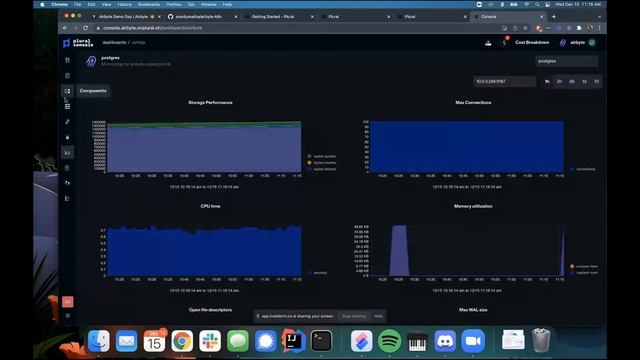Click the list icon at sidebar bottom
640x360 pixels.
pyautogui.click(x=67, y=198)
